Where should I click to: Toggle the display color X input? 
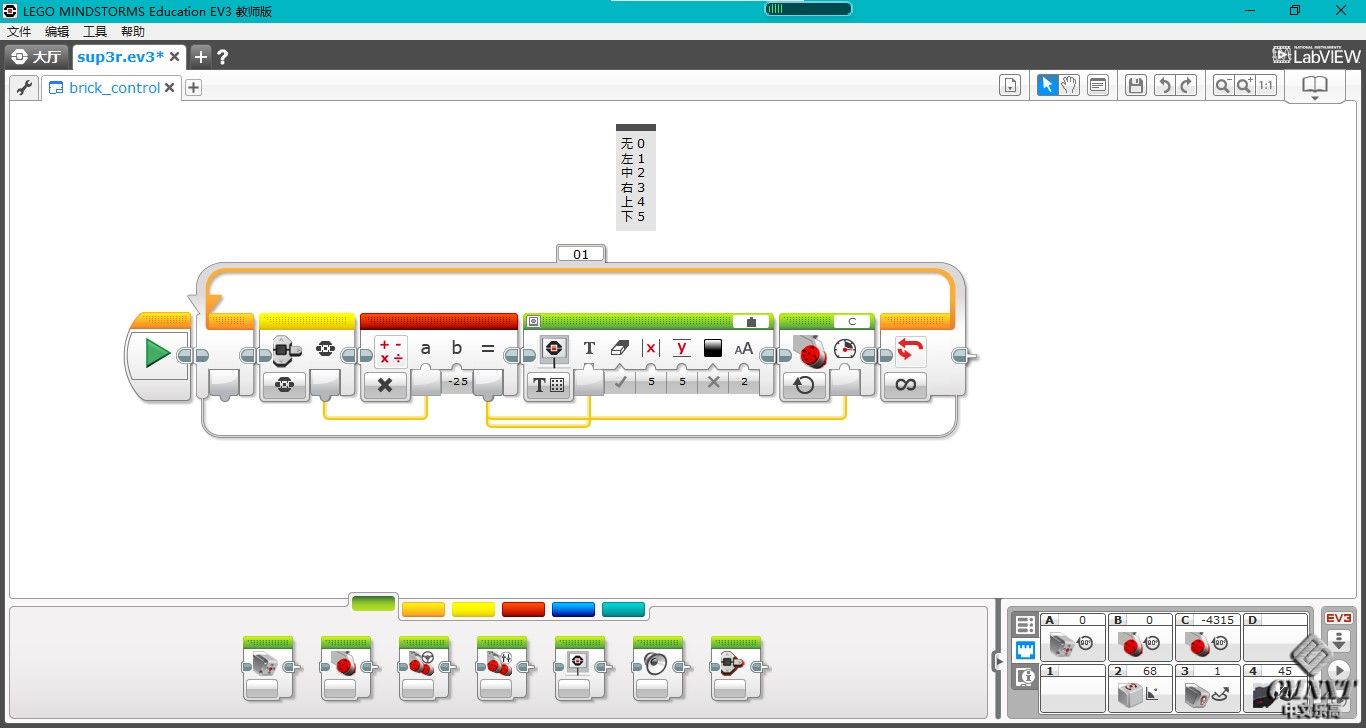[713, 382]
